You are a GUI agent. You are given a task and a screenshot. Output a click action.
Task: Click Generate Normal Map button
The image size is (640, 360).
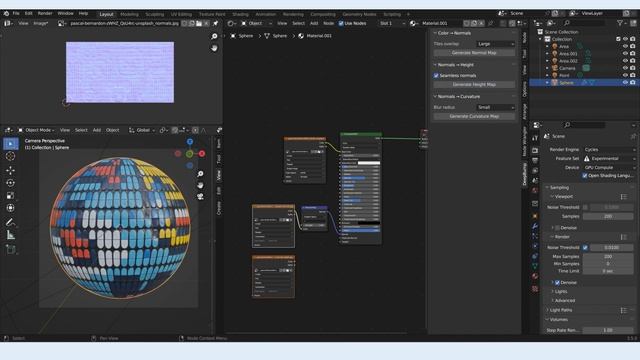(x=474, y=53)
